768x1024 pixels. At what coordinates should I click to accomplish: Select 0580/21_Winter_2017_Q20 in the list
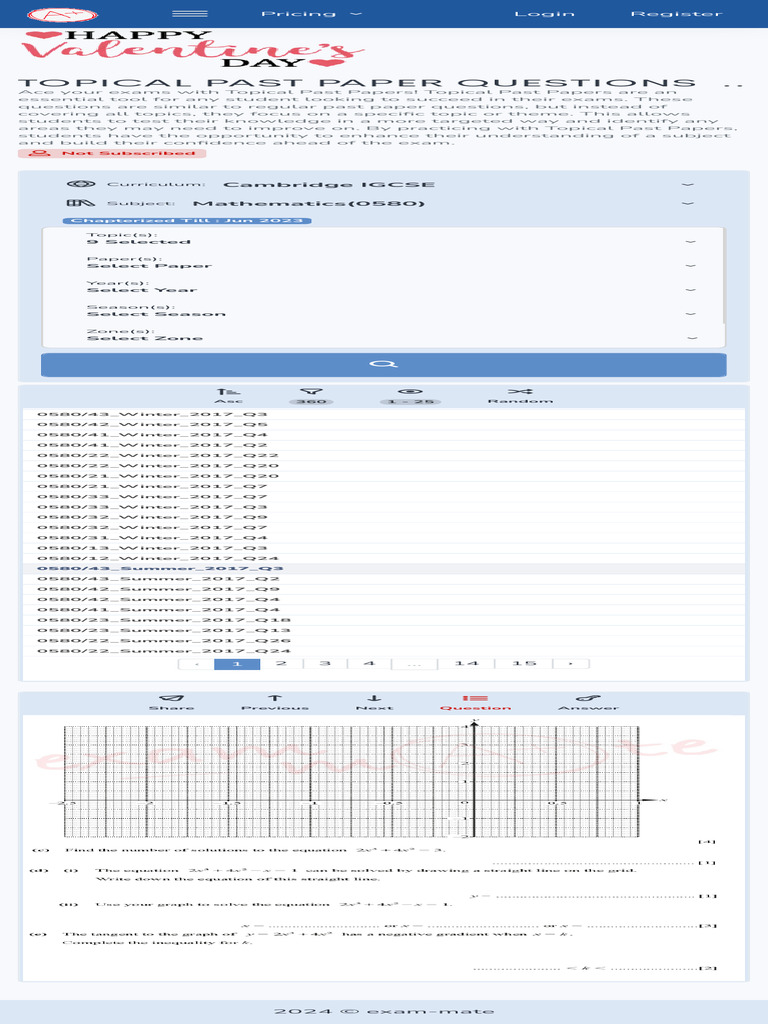[384, 476]
